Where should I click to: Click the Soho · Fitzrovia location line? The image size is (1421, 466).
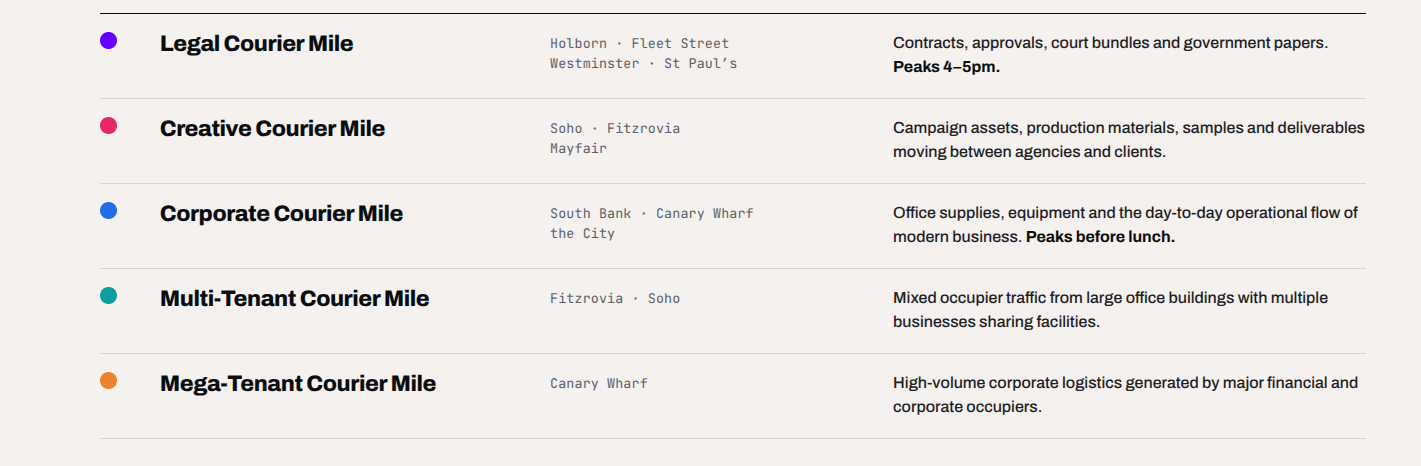pyautogui.click(x=615, y=128)
